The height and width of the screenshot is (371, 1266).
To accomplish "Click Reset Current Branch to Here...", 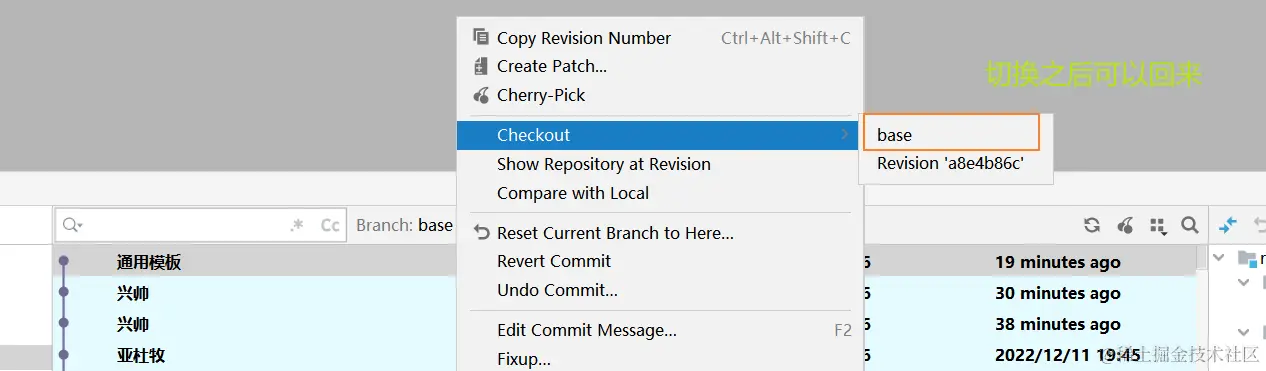I will pos(615,233).
